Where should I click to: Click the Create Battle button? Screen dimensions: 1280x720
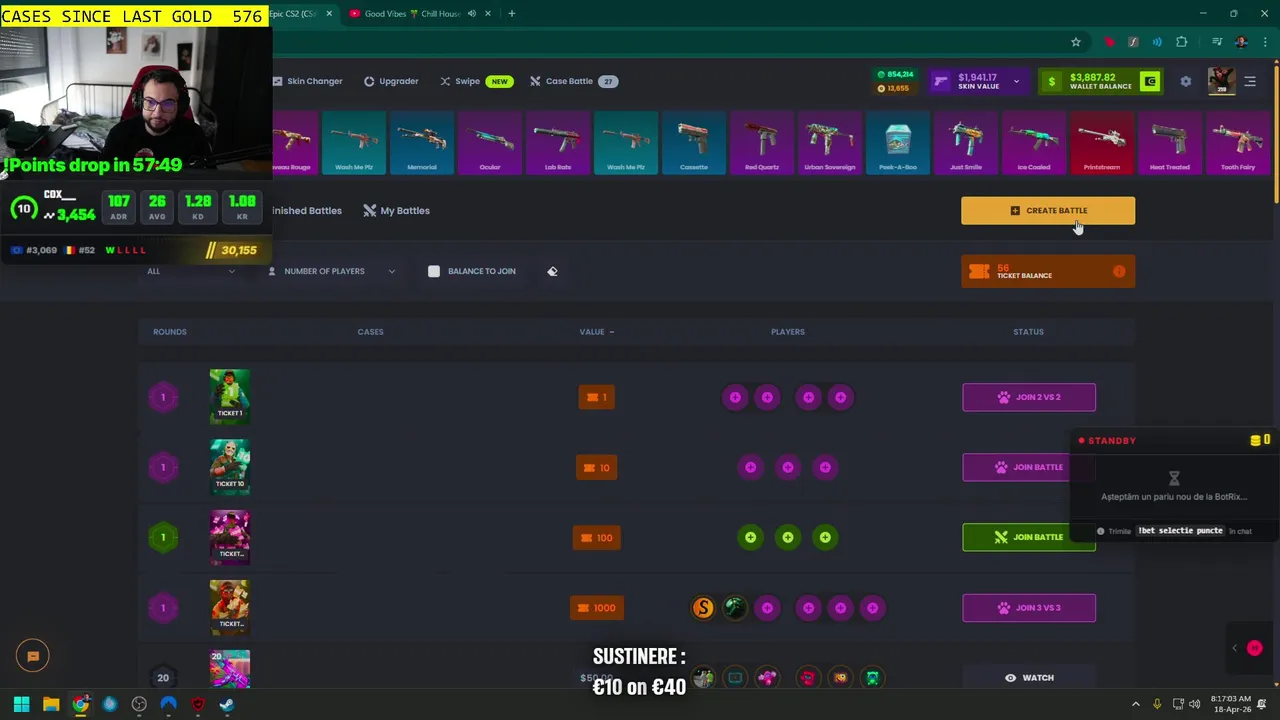(1048, 211)
